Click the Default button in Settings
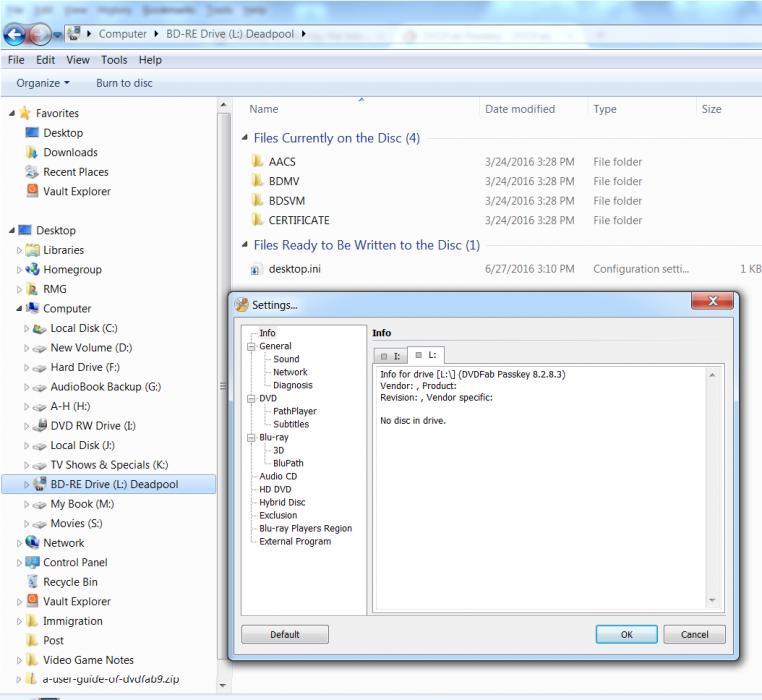This screenshot has height=700, width=762. 285,634
